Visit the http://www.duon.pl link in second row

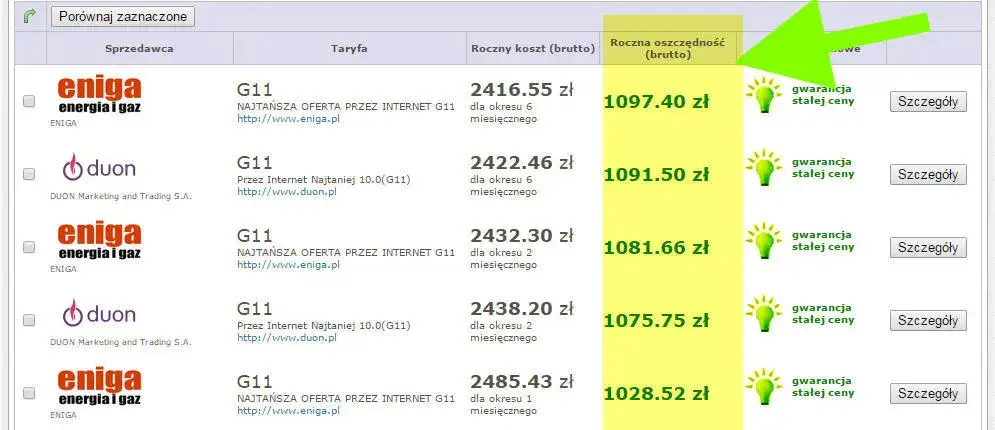286,190
